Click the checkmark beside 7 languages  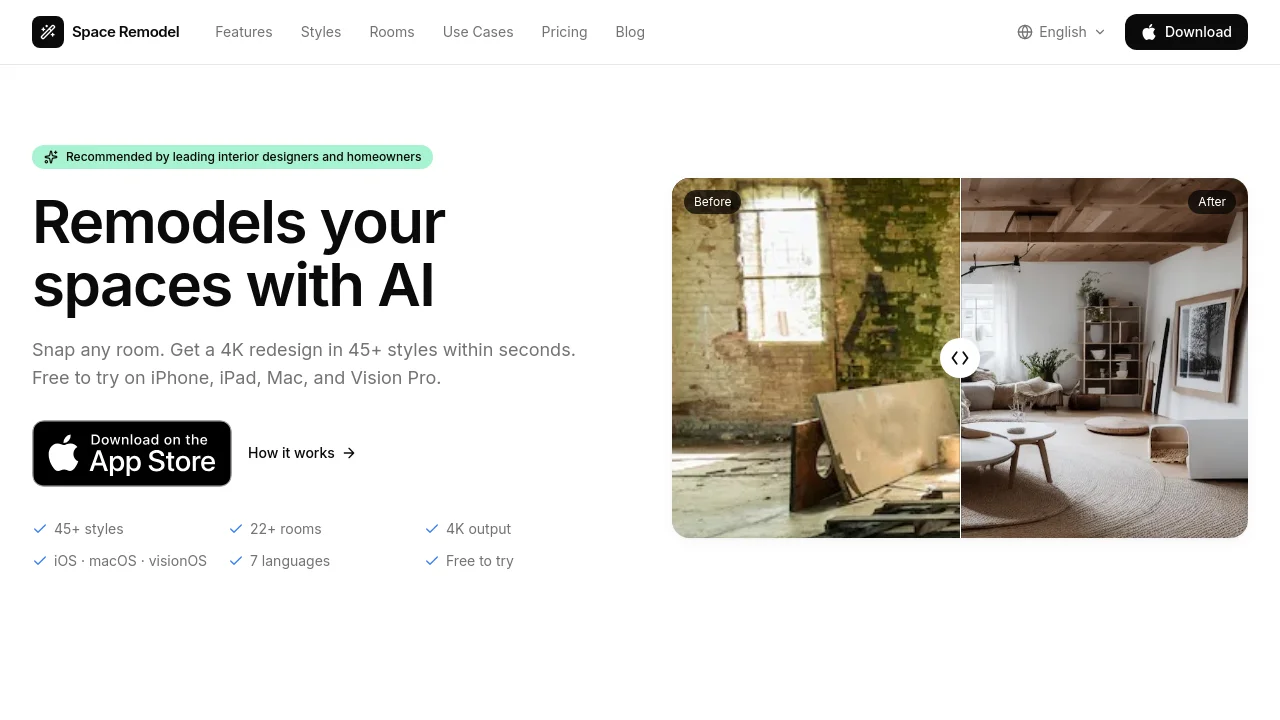[236, 561]
